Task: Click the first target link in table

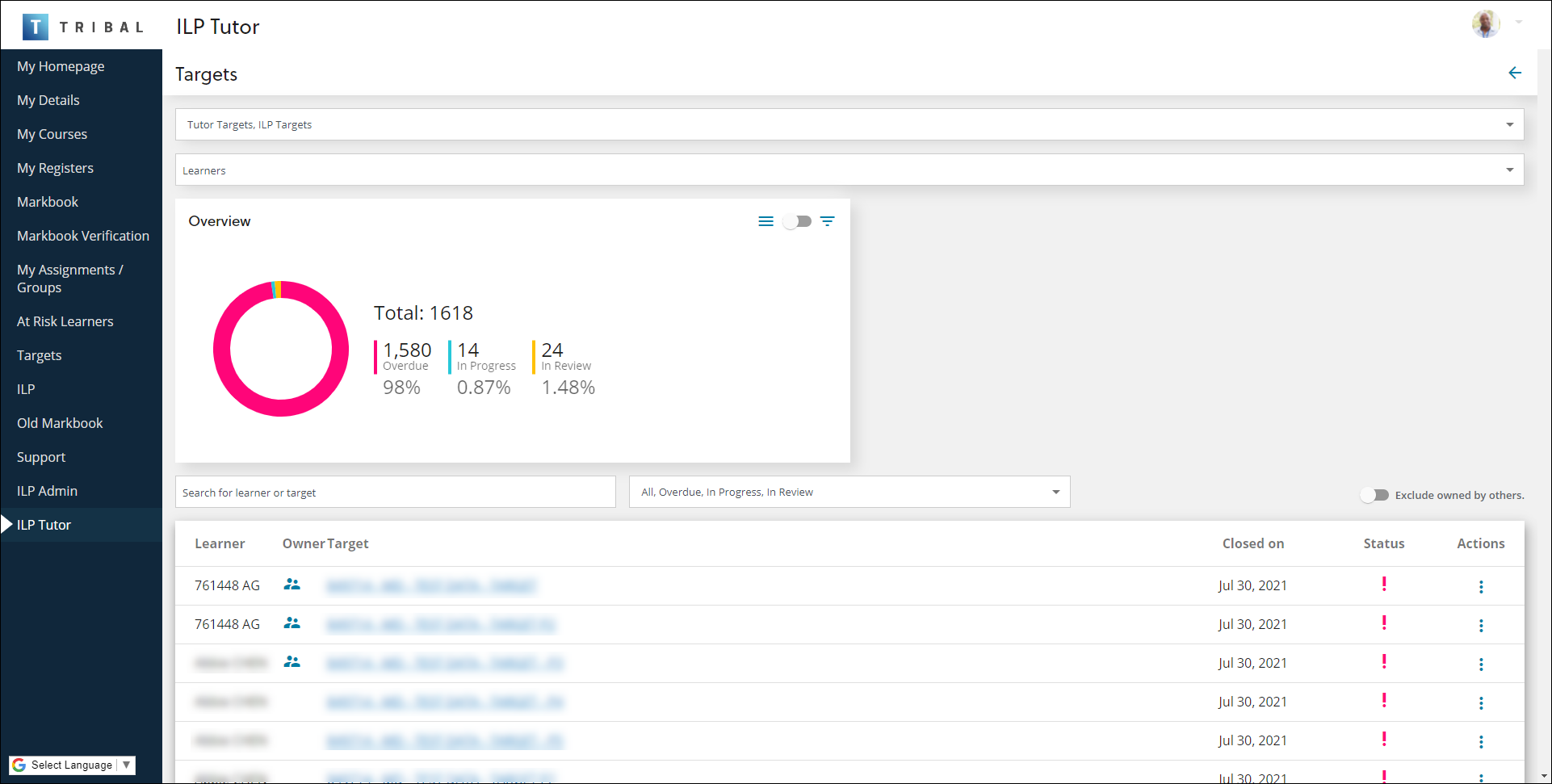Action: [430, 585]
